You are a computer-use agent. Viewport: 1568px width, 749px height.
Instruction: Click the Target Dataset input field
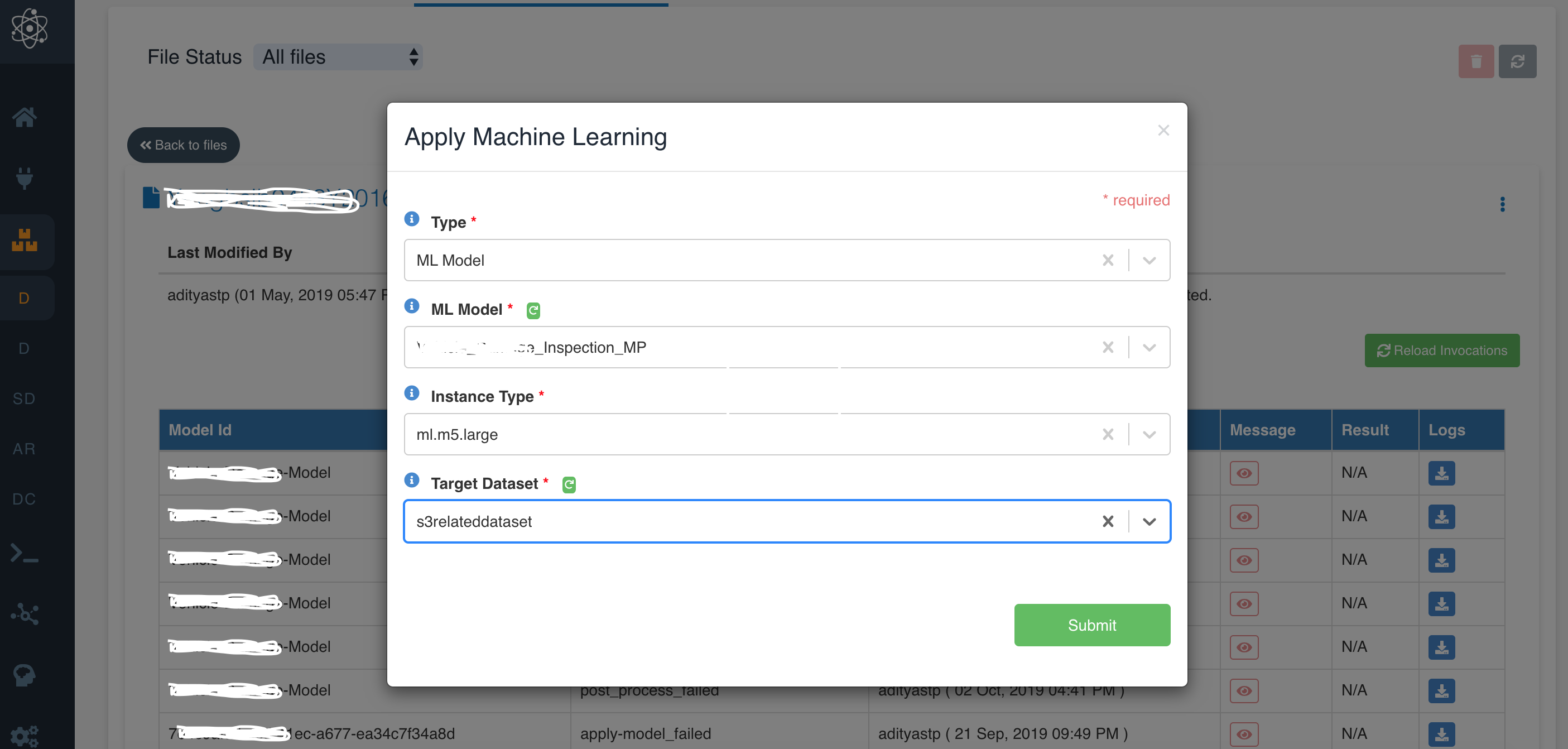[730, 521]
